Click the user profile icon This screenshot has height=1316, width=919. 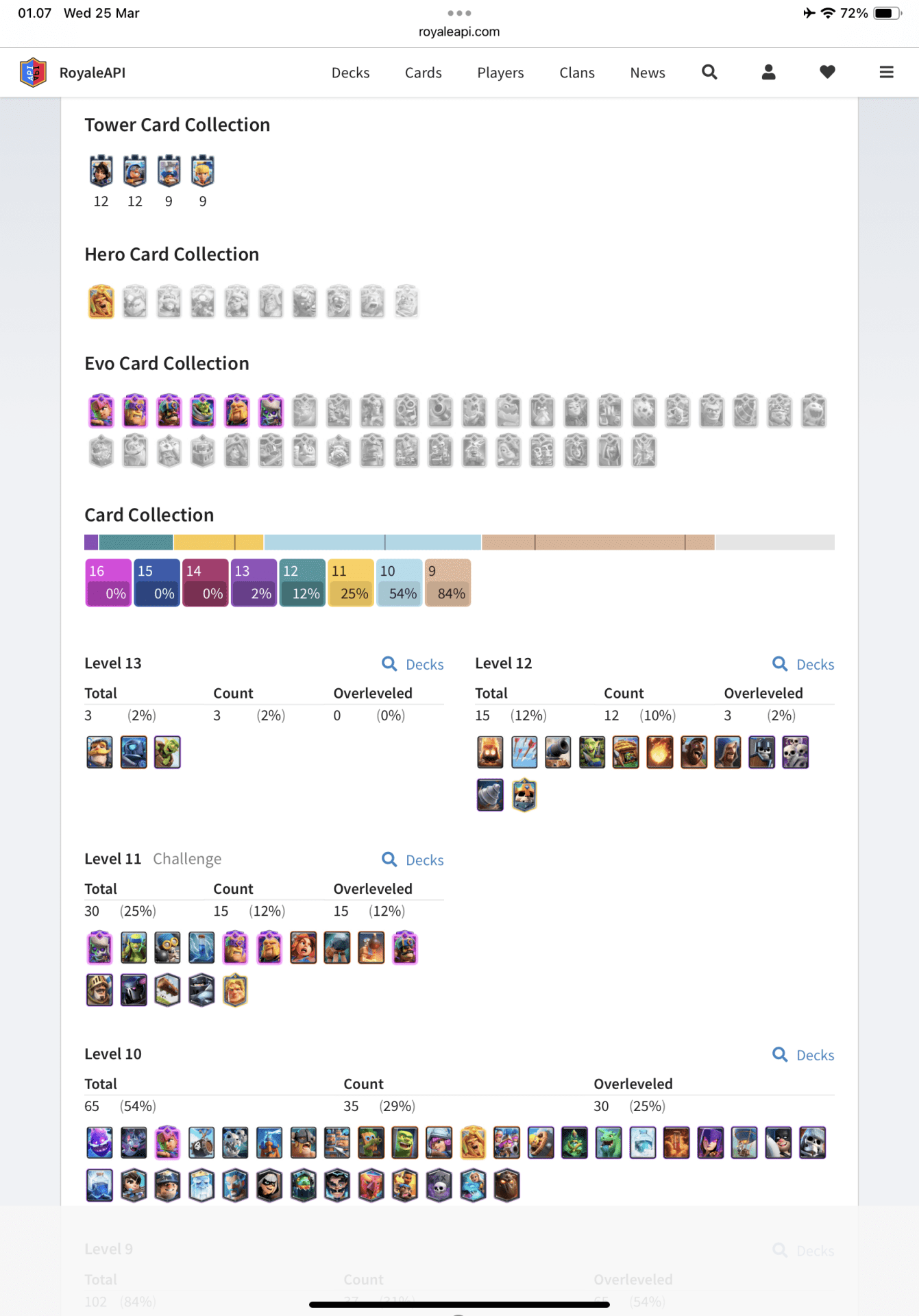[768, 72]
